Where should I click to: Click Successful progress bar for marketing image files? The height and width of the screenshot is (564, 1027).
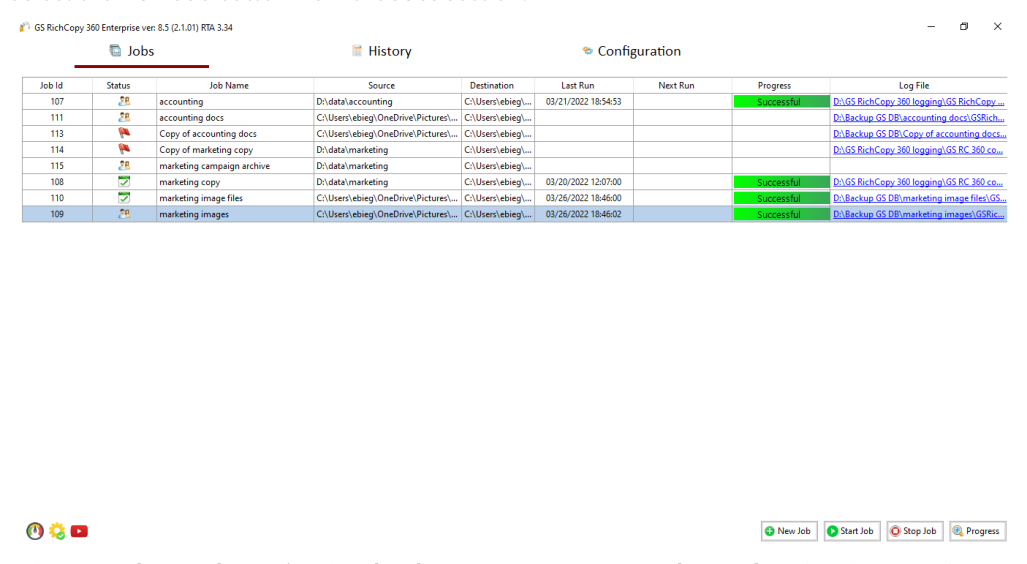click(781, 198)
